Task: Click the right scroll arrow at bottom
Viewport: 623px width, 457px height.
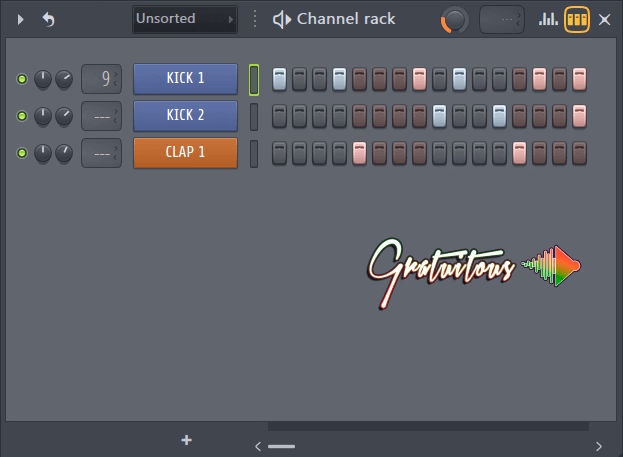Action: point(599,446)
